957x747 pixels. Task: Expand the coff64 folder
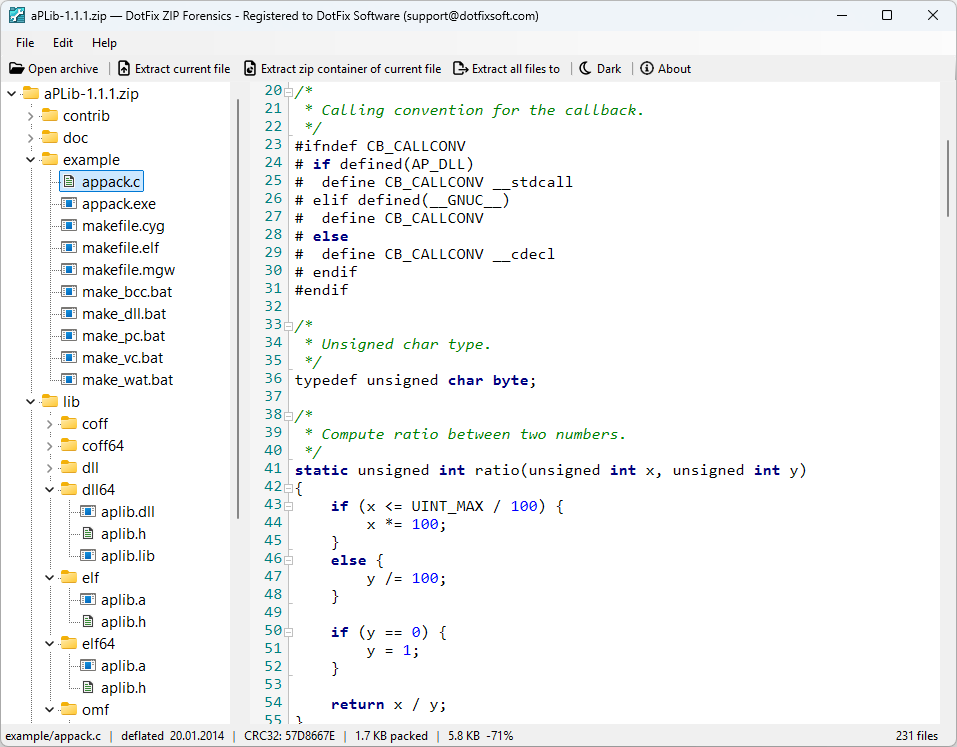pos(49,446)
